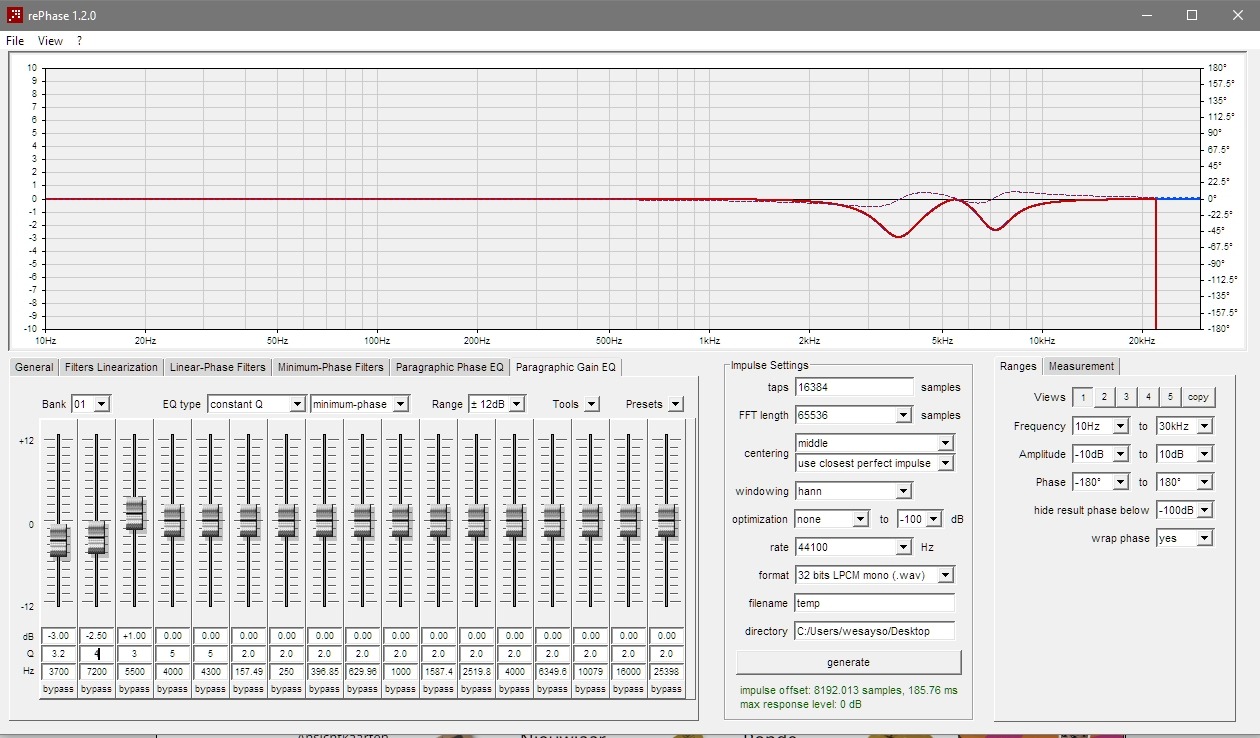The image size is (1260, 738).
Task: Open the Amplitude -10dB dropdown
Action: (1100, 454)
